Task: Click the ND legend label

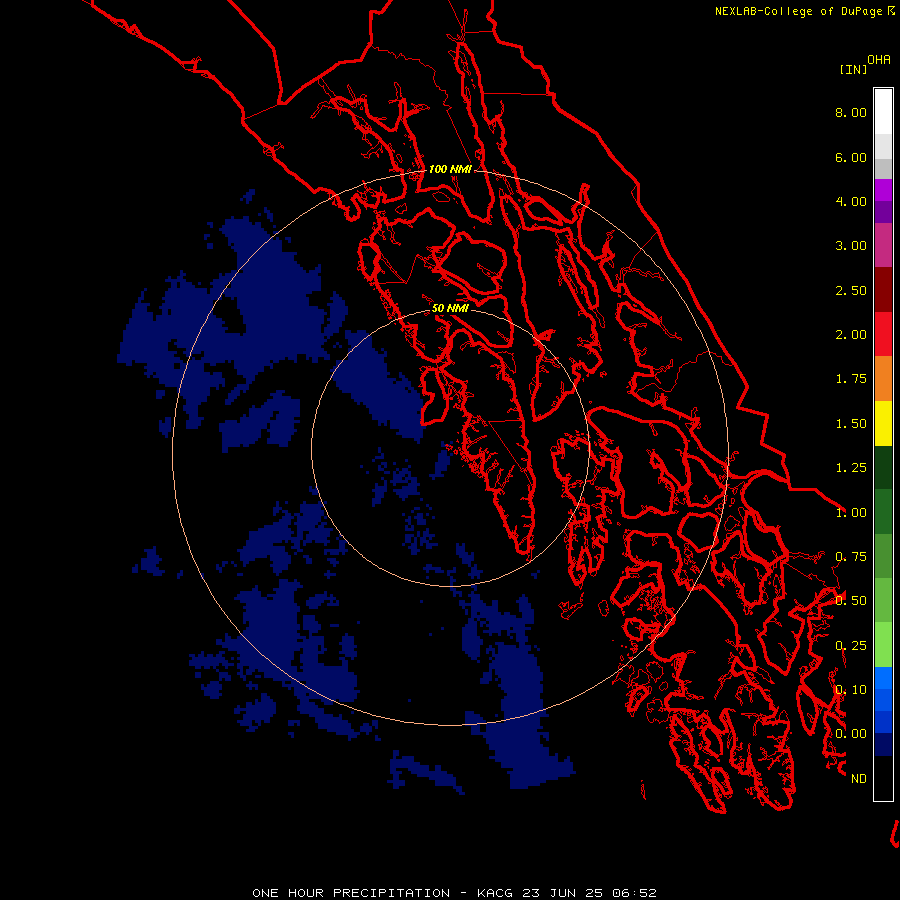Action: coord(859,779)
